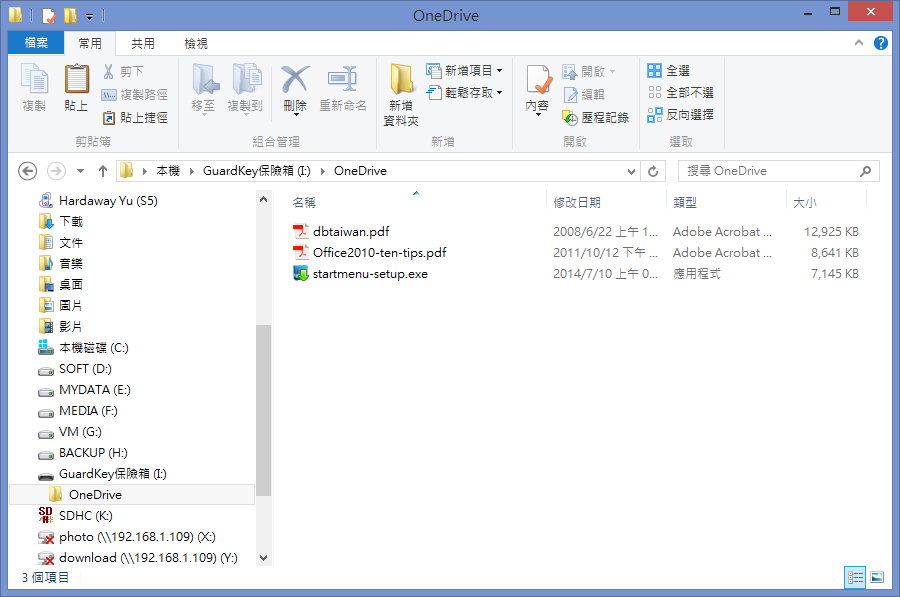
Task: Click the Copy to (複製到) icon
Action: [246, 79]
